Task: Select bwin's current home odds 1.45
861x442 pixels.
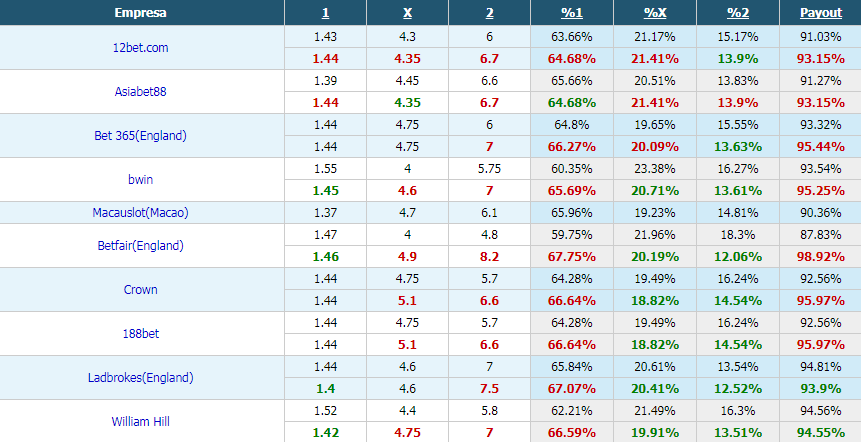Action: (325, 191)
